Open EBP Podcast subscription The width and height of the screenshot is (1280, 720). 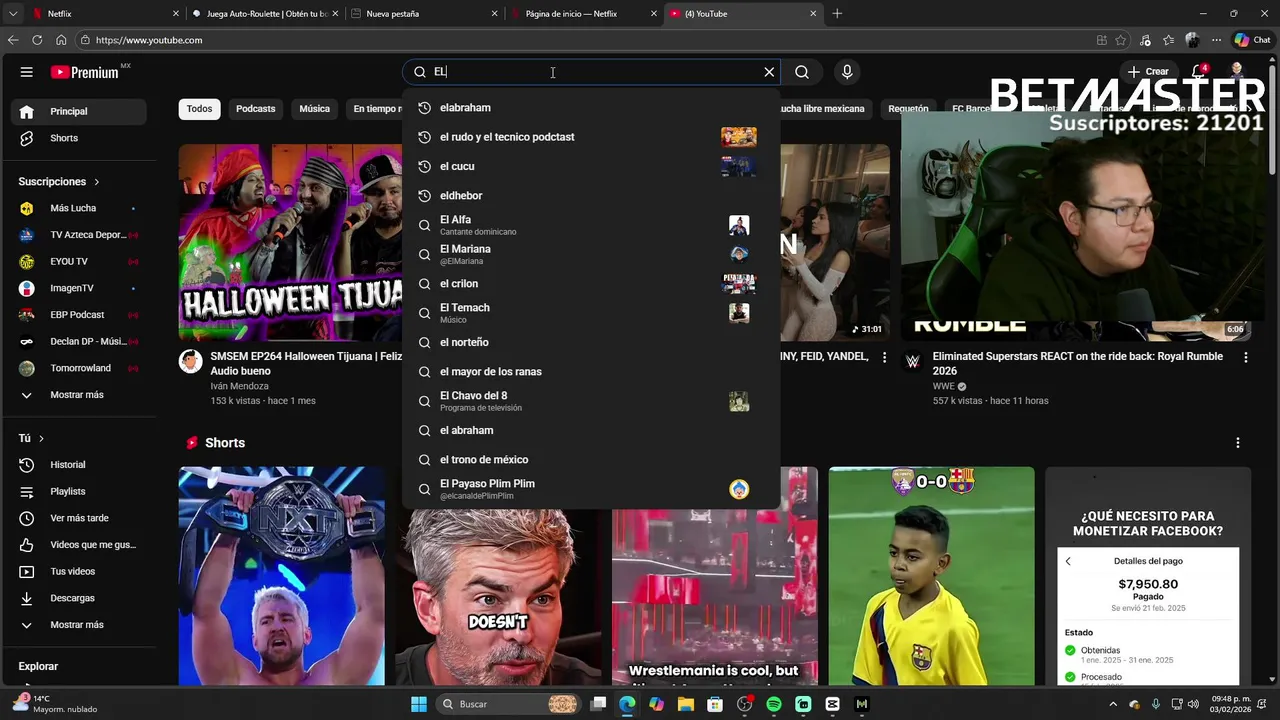[78, 315]
